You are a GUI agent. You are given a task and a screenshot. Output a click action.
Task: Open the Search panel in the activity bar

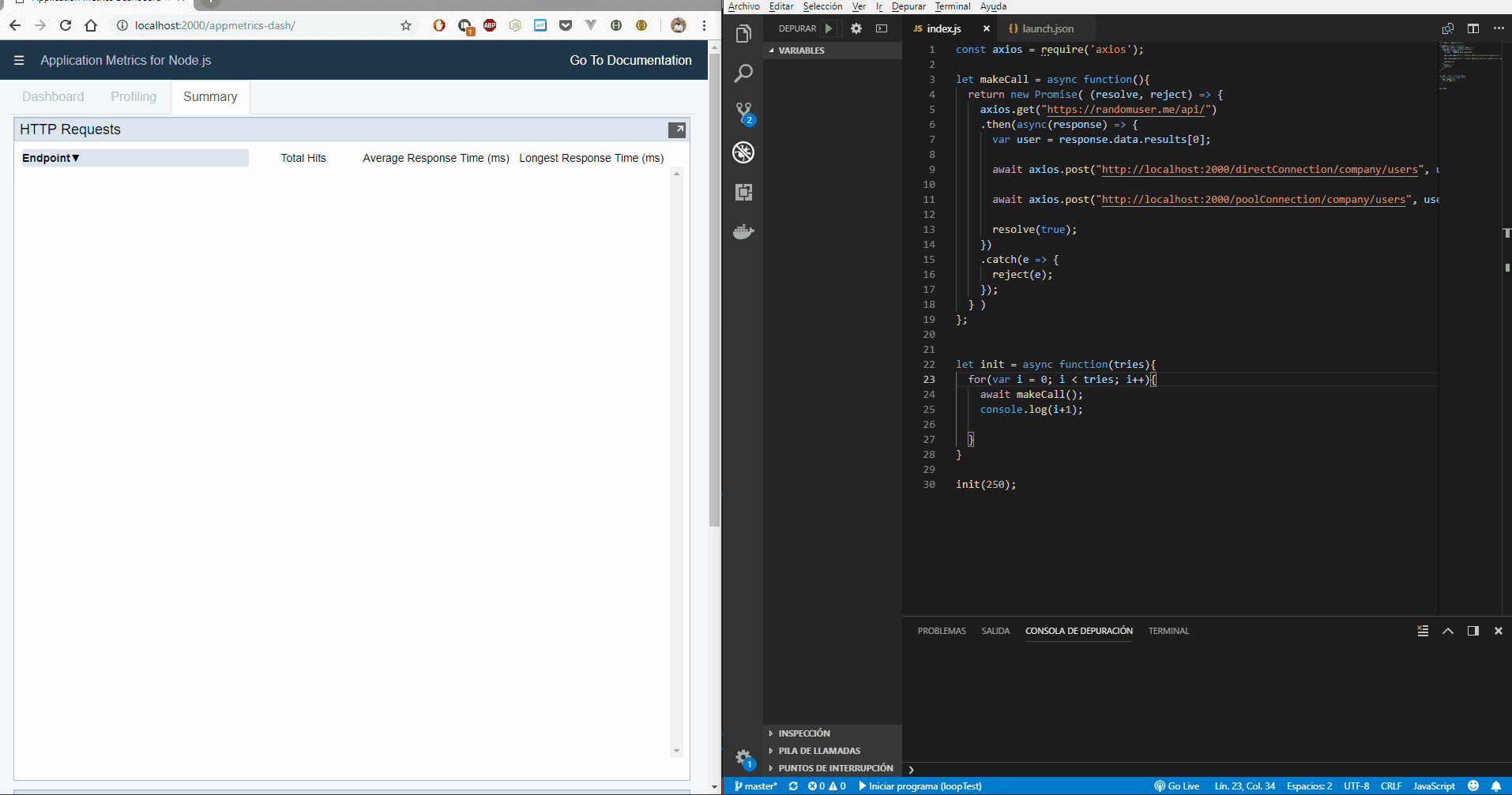coord(743,73)
